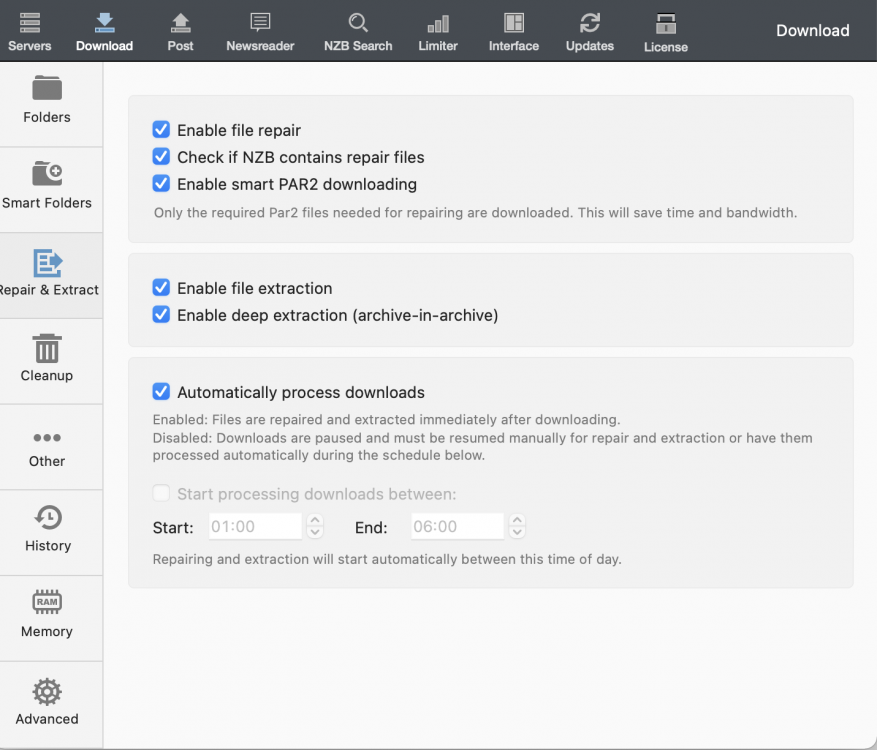877x750 pixels.
Task: Open the Servers preferences pane
Action: pyautogui.click(x=29, y=31)
